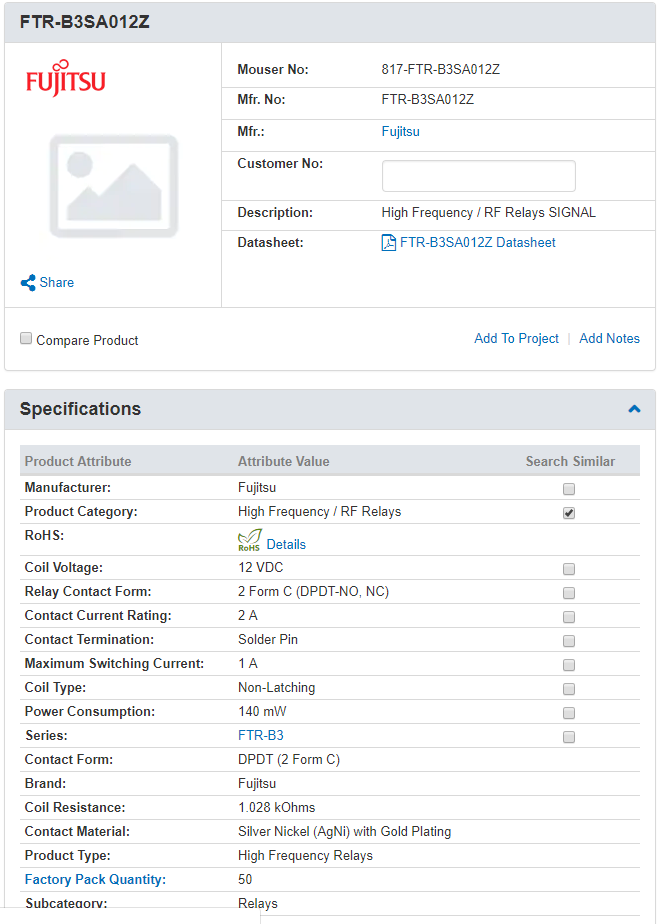Image resolution: width=658 pixels, height=924 pixels.
Task: Tick Search Similar for Coil Type
Action: 568,689
